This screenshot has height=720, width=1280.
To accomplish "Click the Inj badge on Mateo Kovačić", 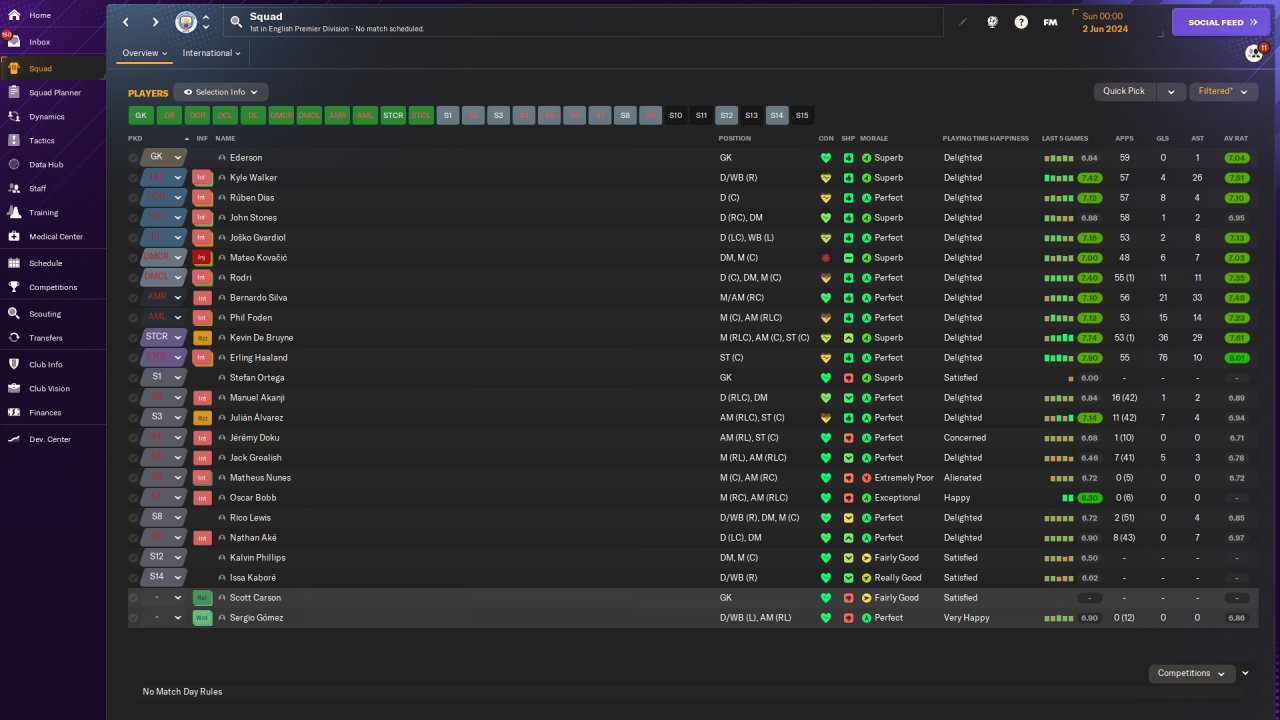I will click(x=202, y=258).
